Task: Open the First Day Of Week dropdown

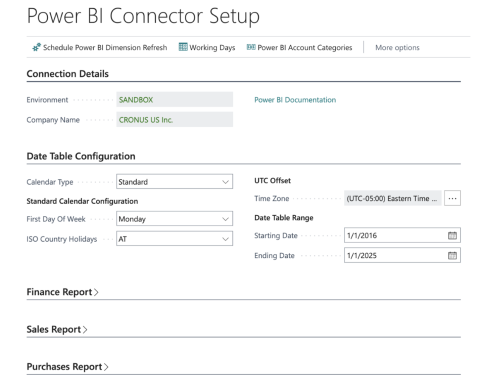Action: [174, 219]
